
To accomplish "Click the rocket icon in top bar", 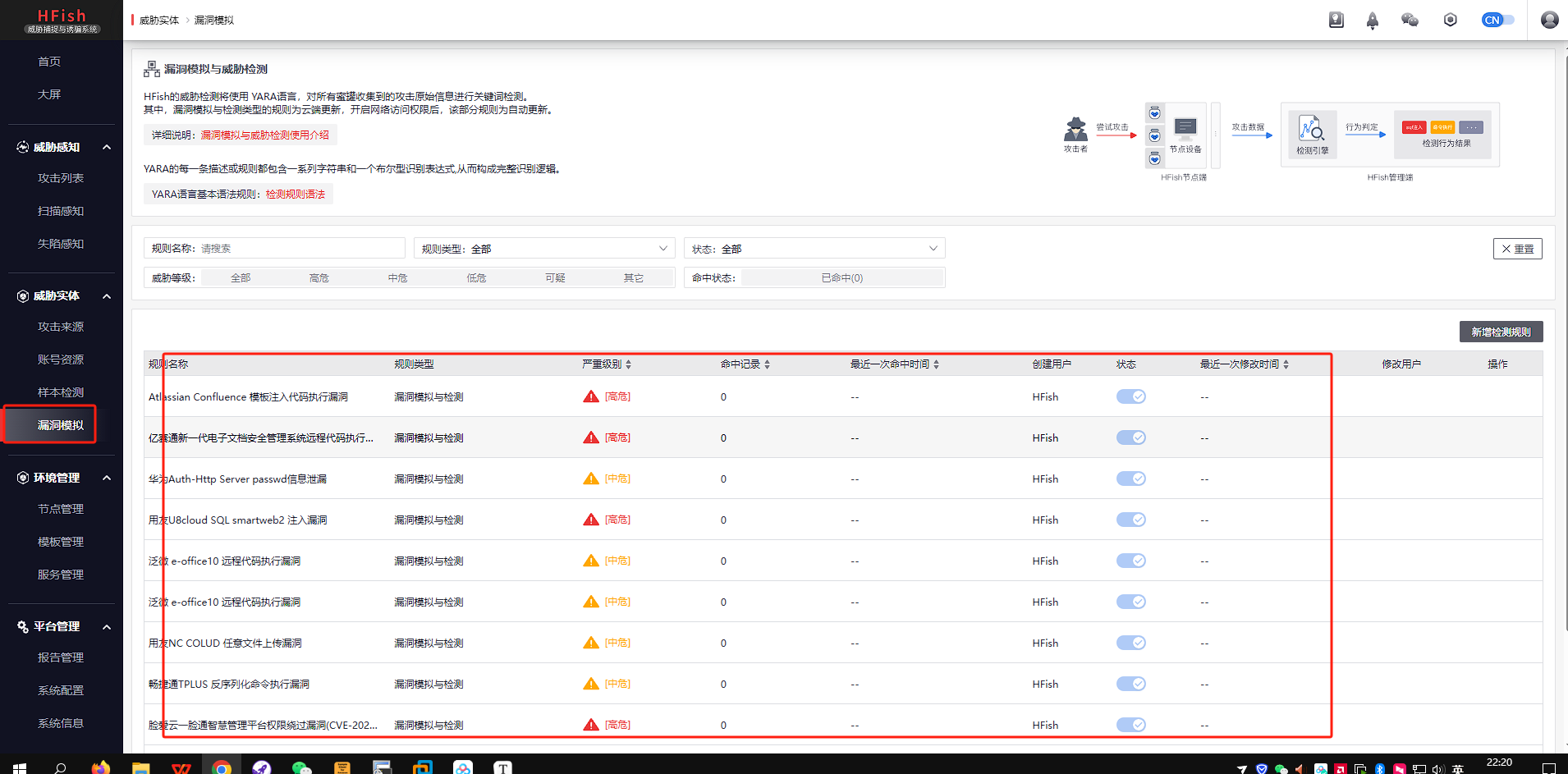I will click(1372, 21).
